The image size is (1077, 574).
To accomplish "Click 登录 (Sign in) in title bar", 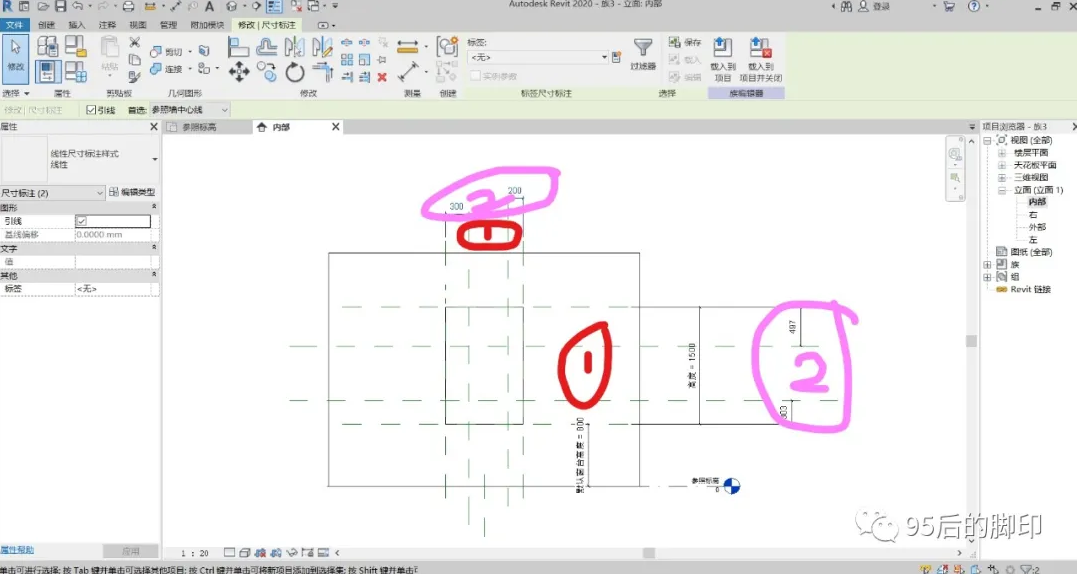I will [x=881, y=6].
